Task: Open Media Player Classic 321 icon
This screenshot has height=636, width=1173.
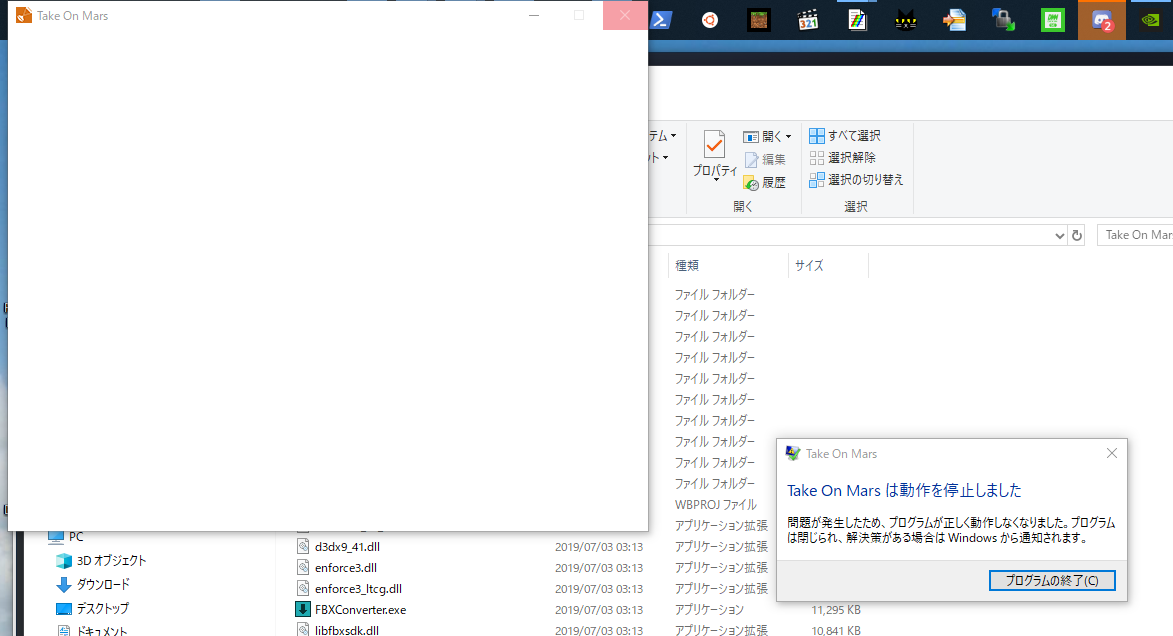Action: point(808,20)
